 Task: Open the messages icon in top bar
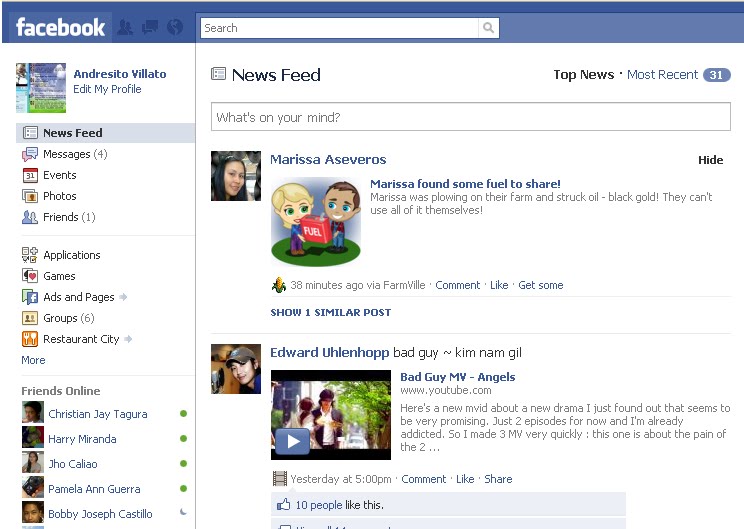click(150, 28)
